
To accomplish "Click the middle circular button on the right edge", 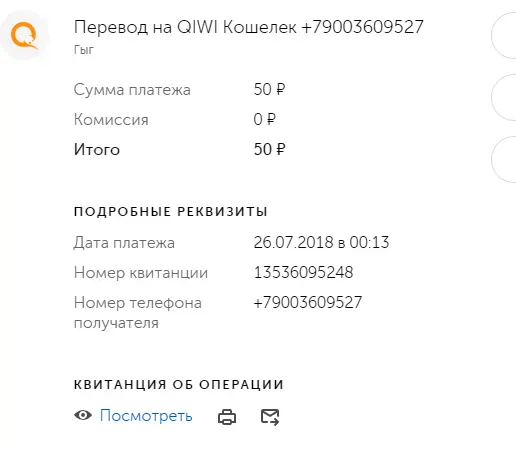I will click(504, 97).
